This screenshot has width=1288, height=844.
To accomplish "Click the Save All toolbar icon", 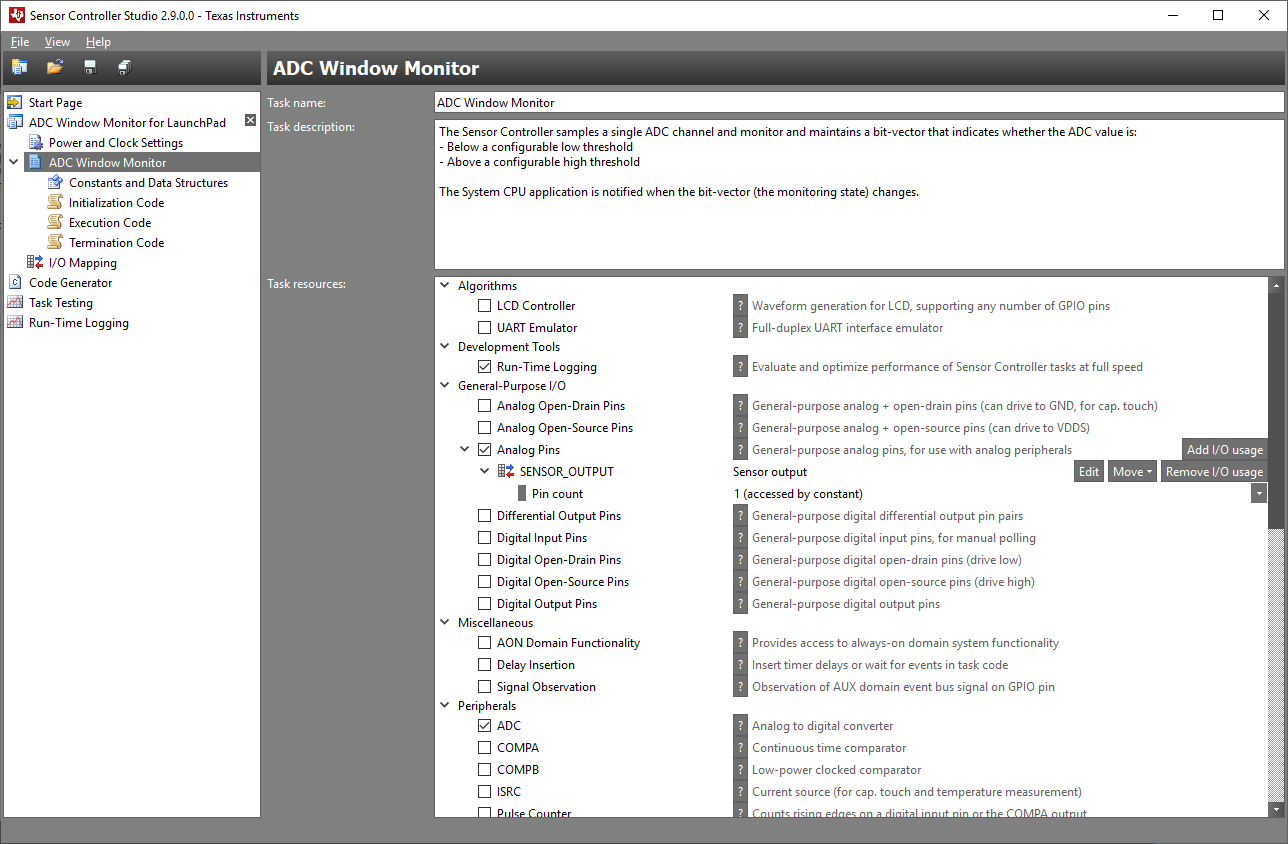I will click(x=124, y=68).
